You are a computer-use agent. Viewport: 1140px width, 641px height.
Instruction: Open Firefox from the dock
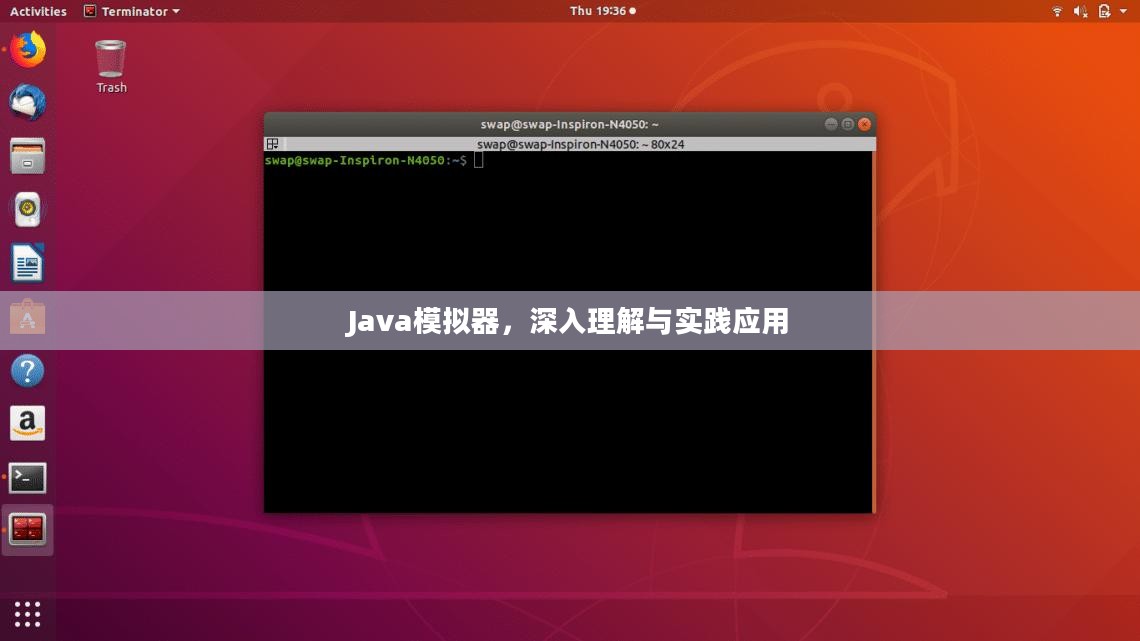click(x=28, y=49)
